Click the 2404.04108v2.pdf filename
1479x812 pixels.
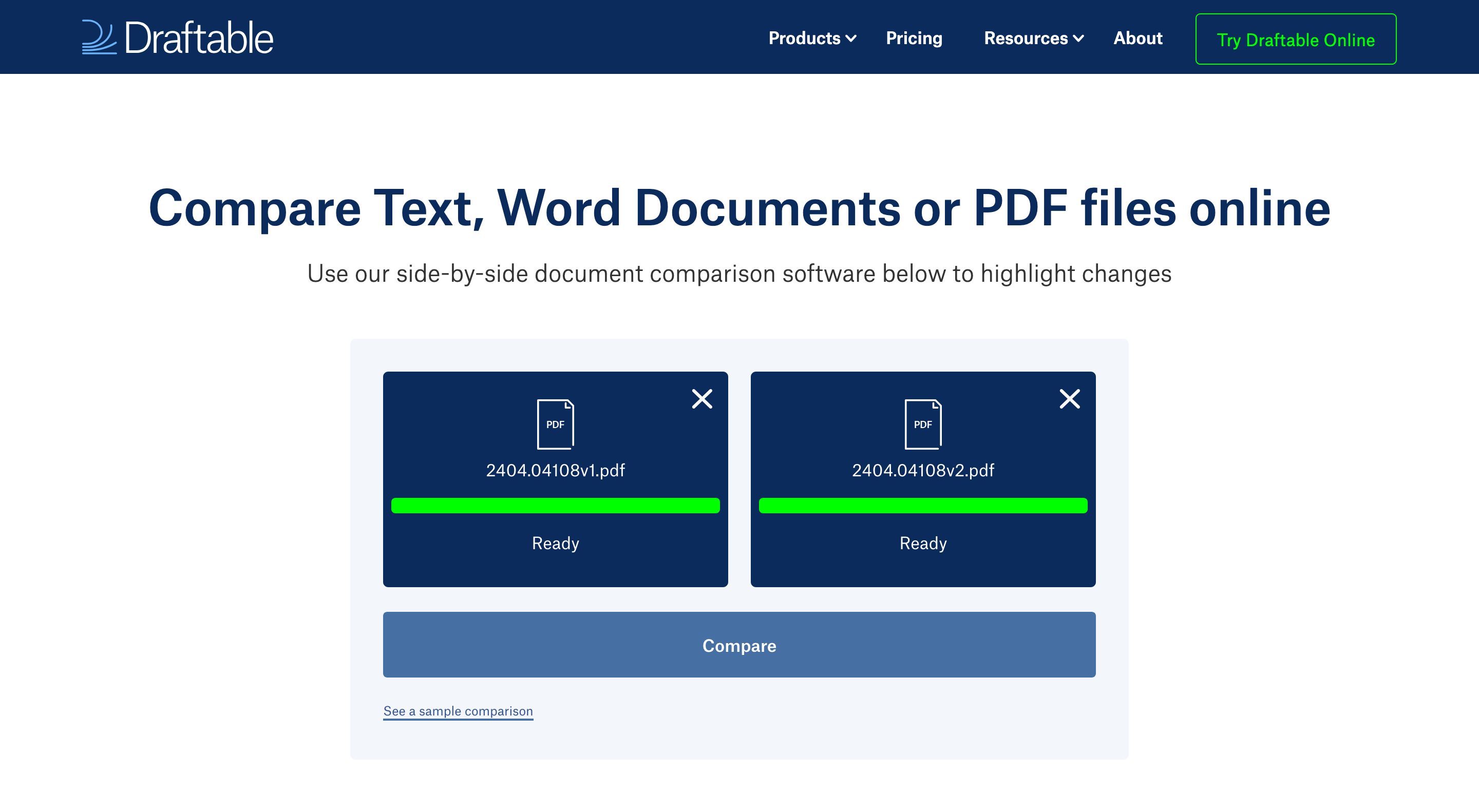point(923,471)
